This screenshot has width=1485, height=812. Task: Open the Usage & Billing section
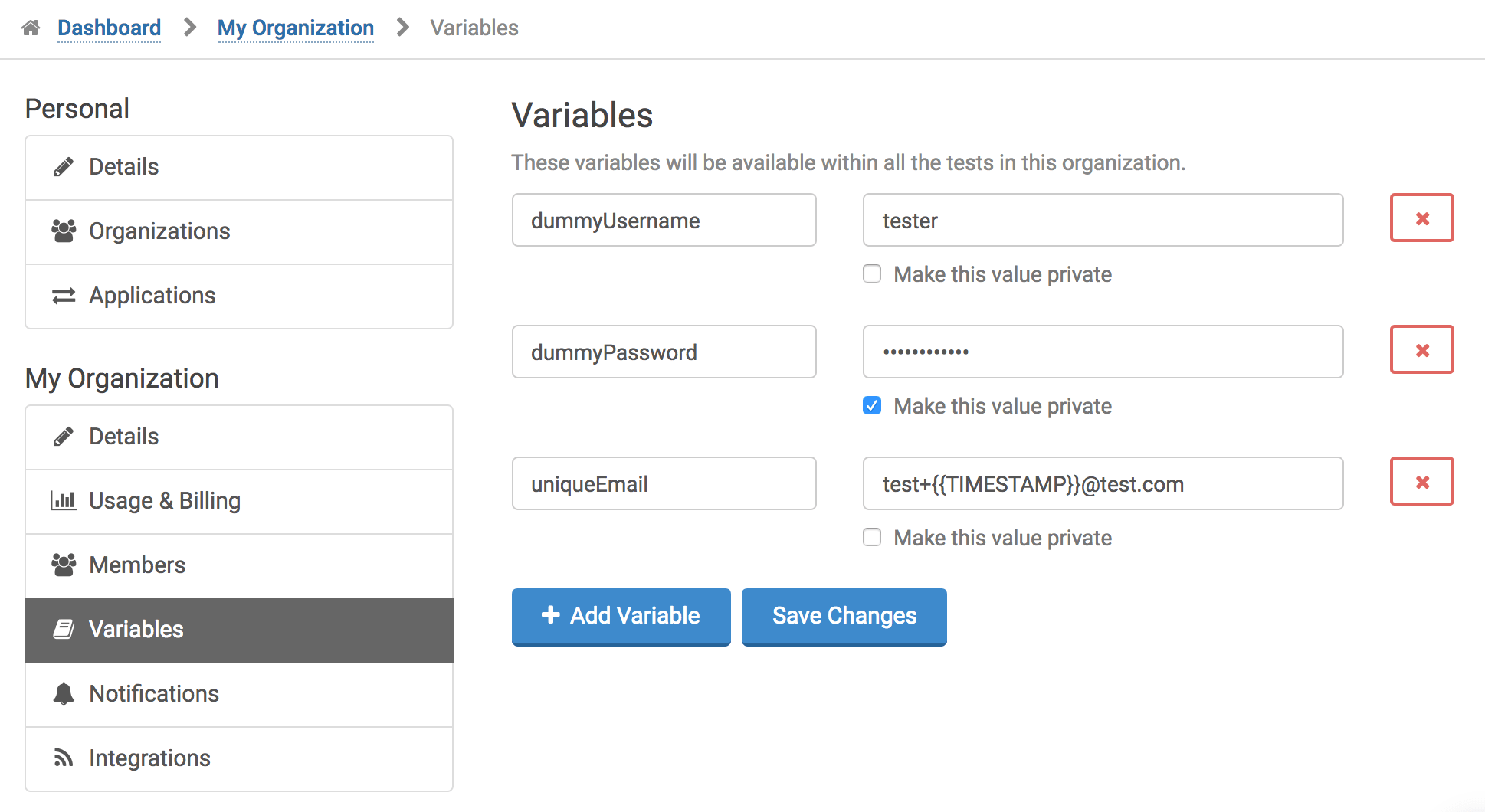tap(164, 500)
